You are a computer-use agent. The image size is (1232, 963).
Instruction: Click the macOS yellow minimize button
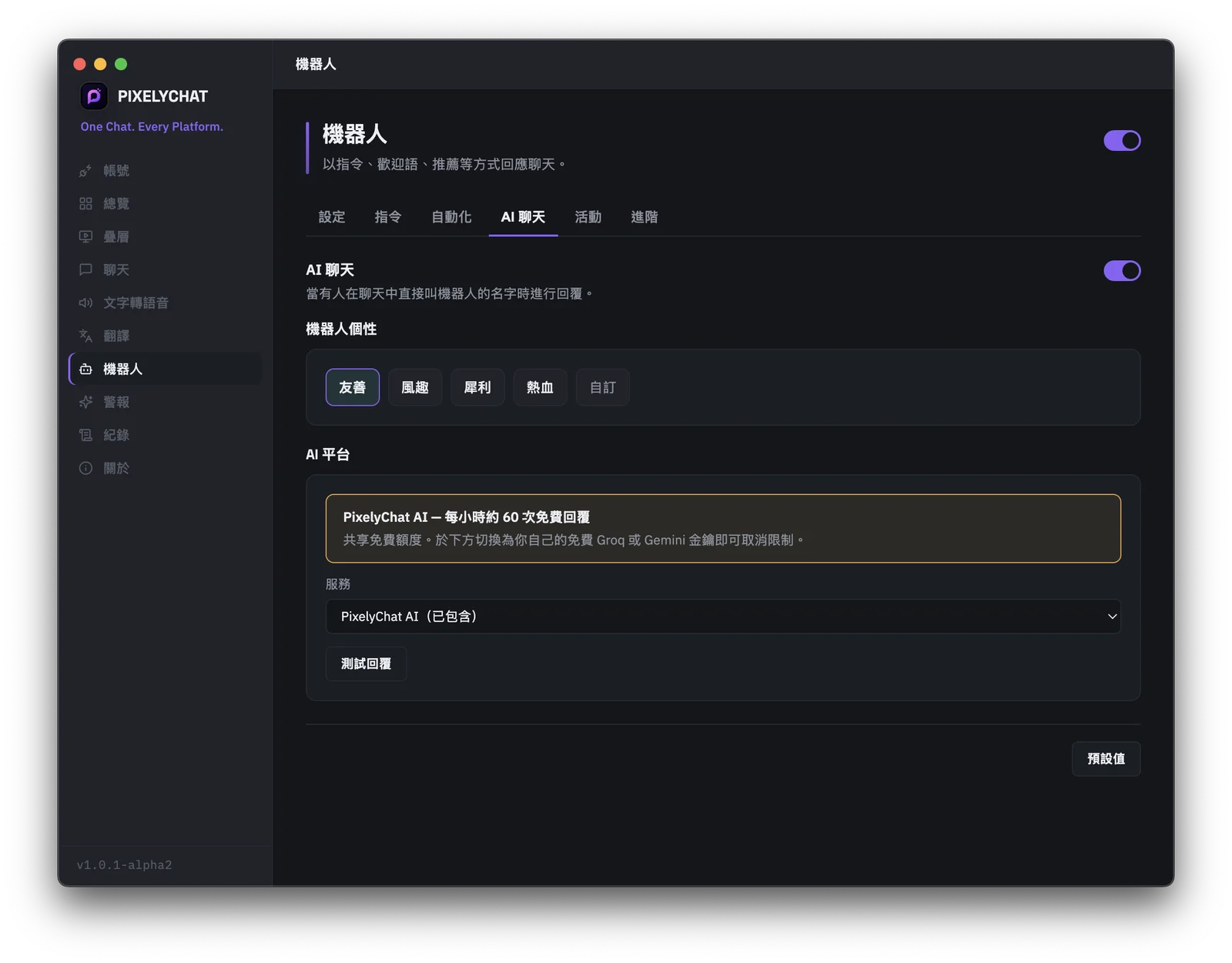tap(100, 64)
